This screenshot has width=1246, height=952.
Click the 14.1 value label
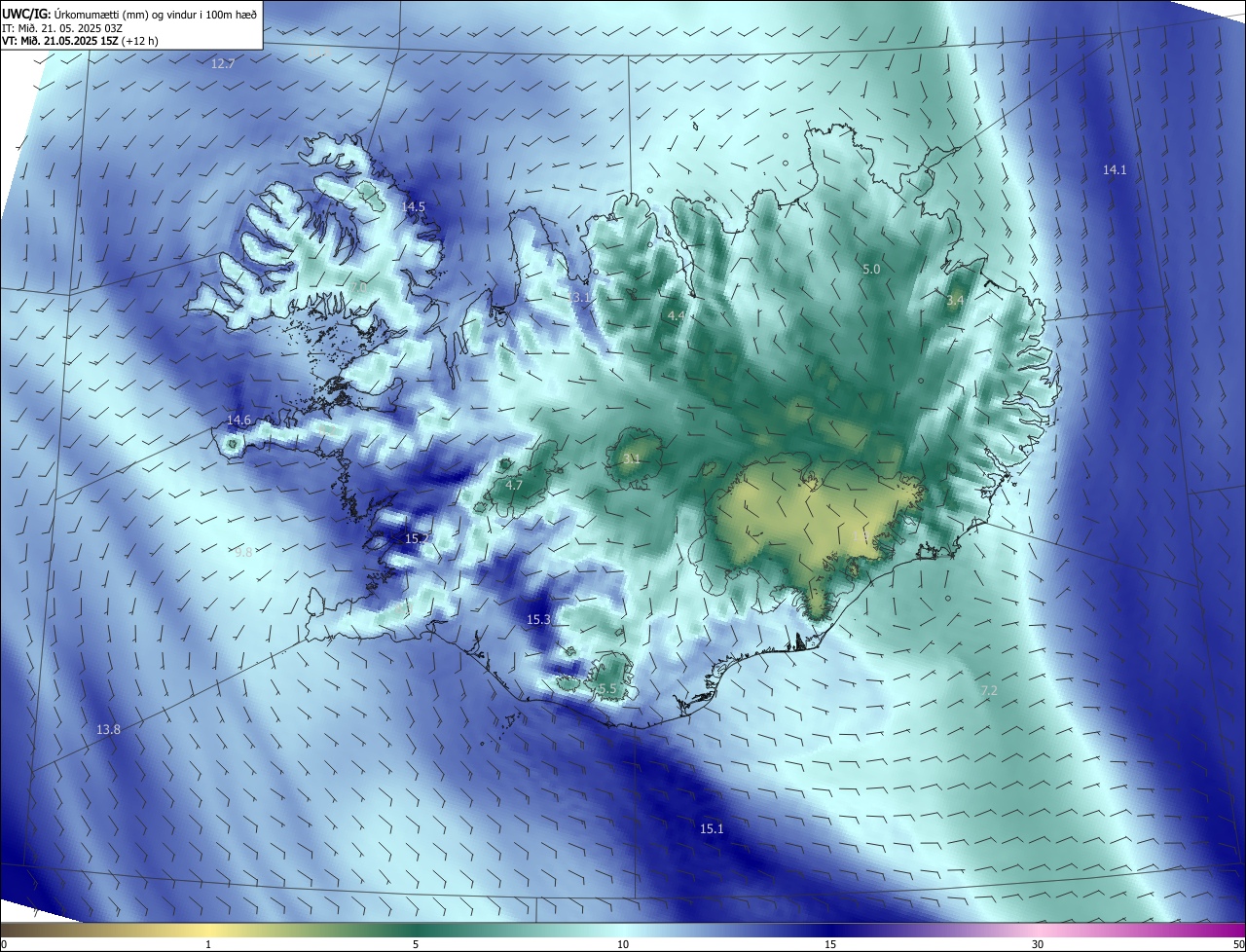[1115, 169]
